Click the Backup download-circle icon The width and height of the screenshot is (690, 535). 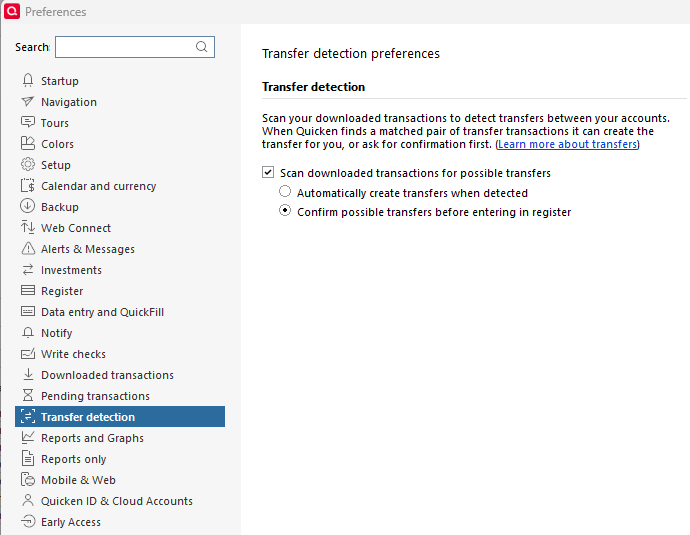pos(28,206)
